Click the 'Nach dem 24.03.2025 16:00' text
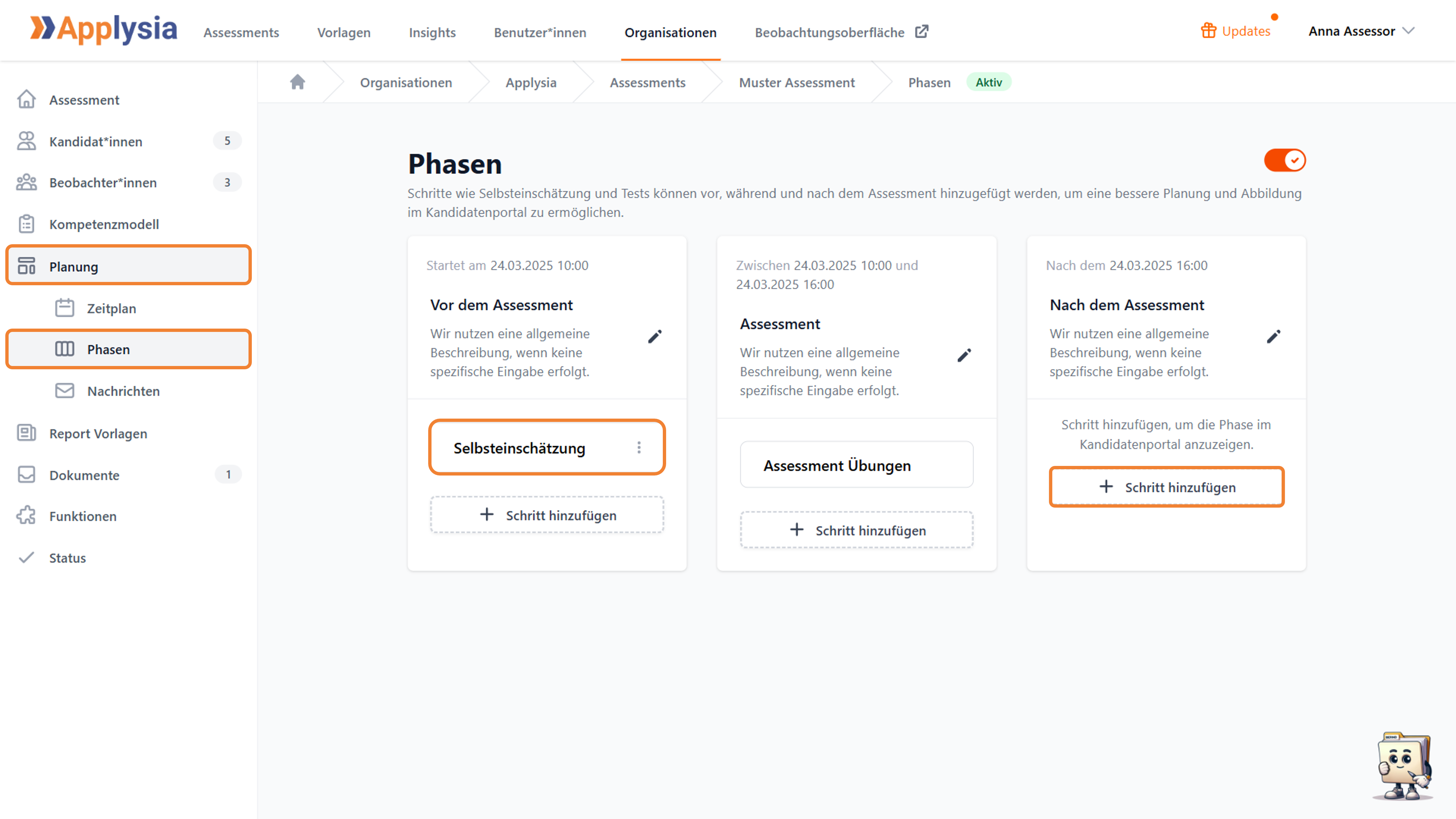The height and width of the screenshot is (819, 1456). (1126, 265)
